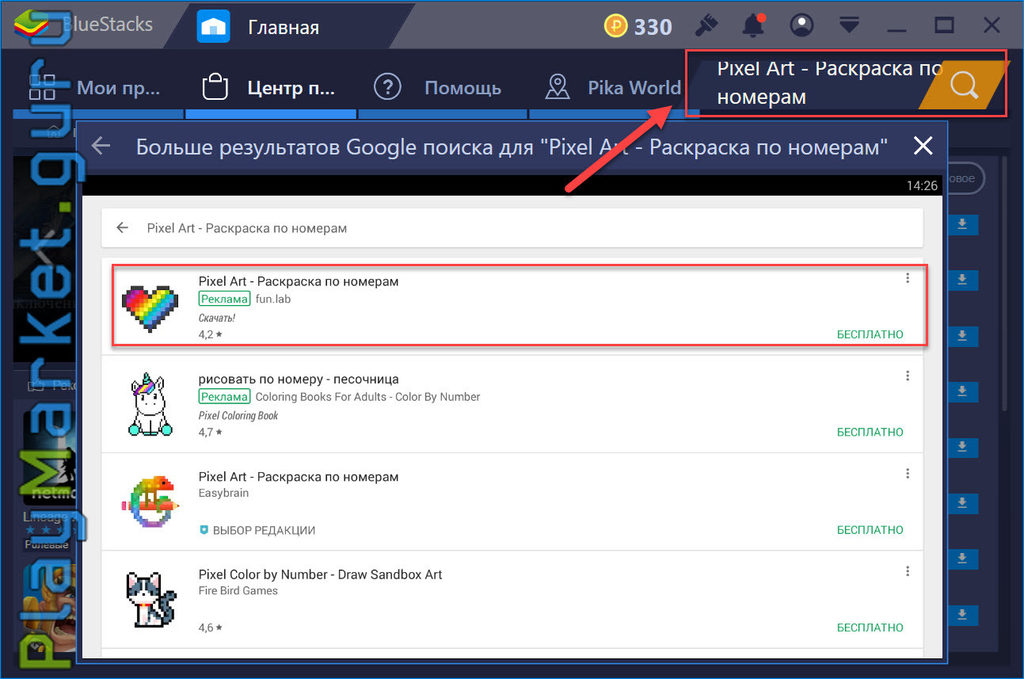
Task: Open options menu for Pixel Color by Number
Action: tap(907, 571)
